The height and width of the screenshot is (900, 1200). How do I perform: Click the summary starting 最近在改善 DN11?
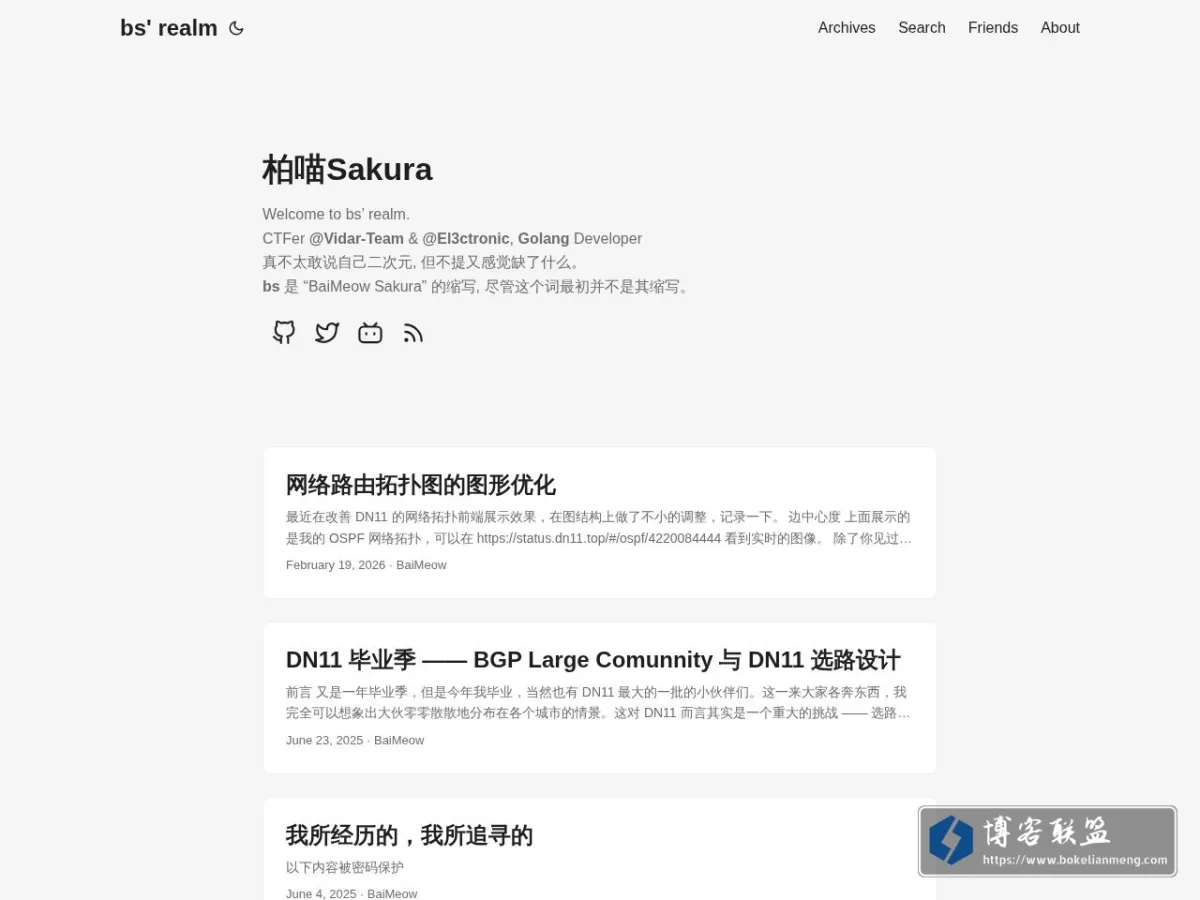click(x=599, y=528)
